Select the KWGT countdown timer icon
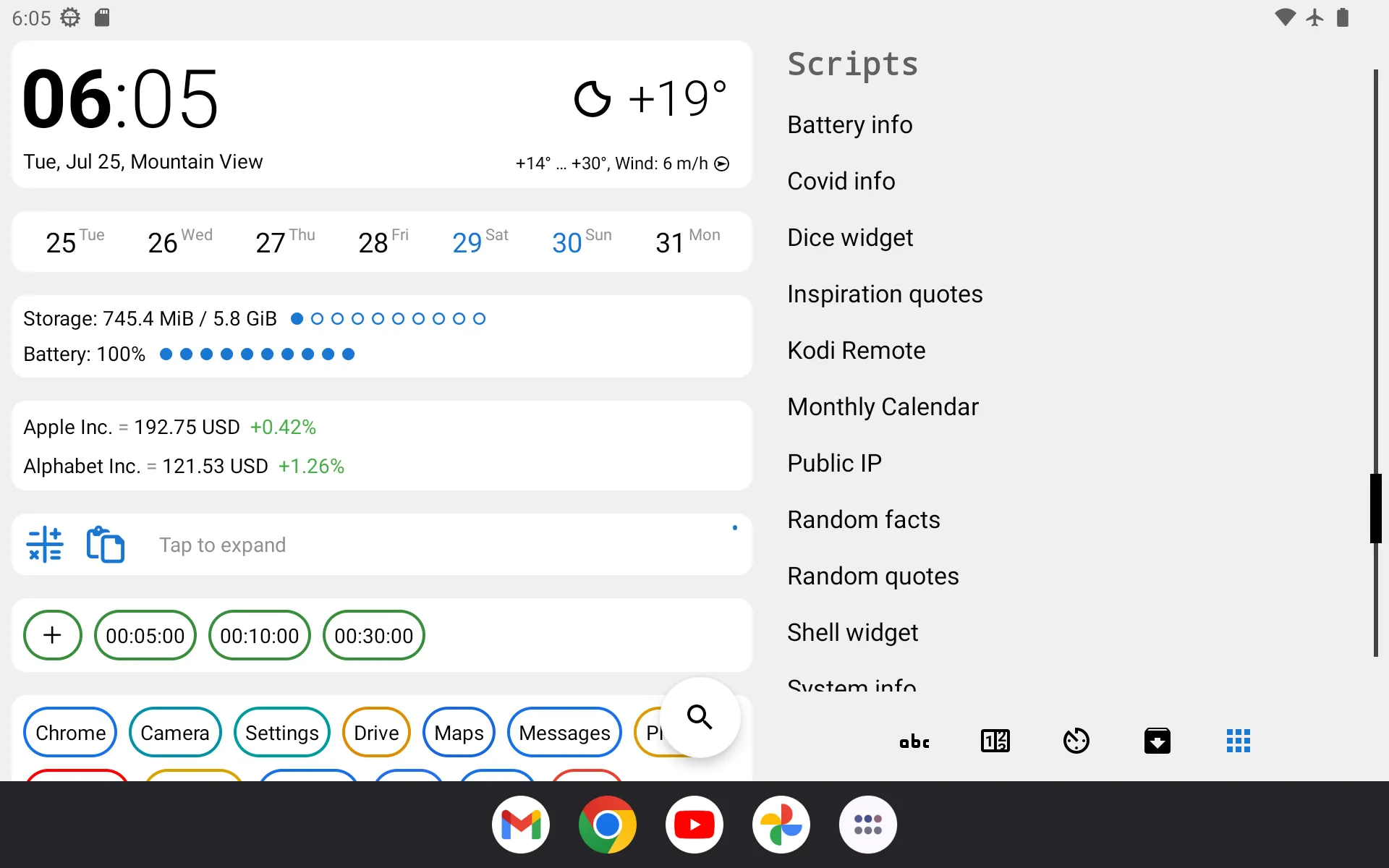The width and height of the screenshot is (1389, 868). coord(1076,740)
